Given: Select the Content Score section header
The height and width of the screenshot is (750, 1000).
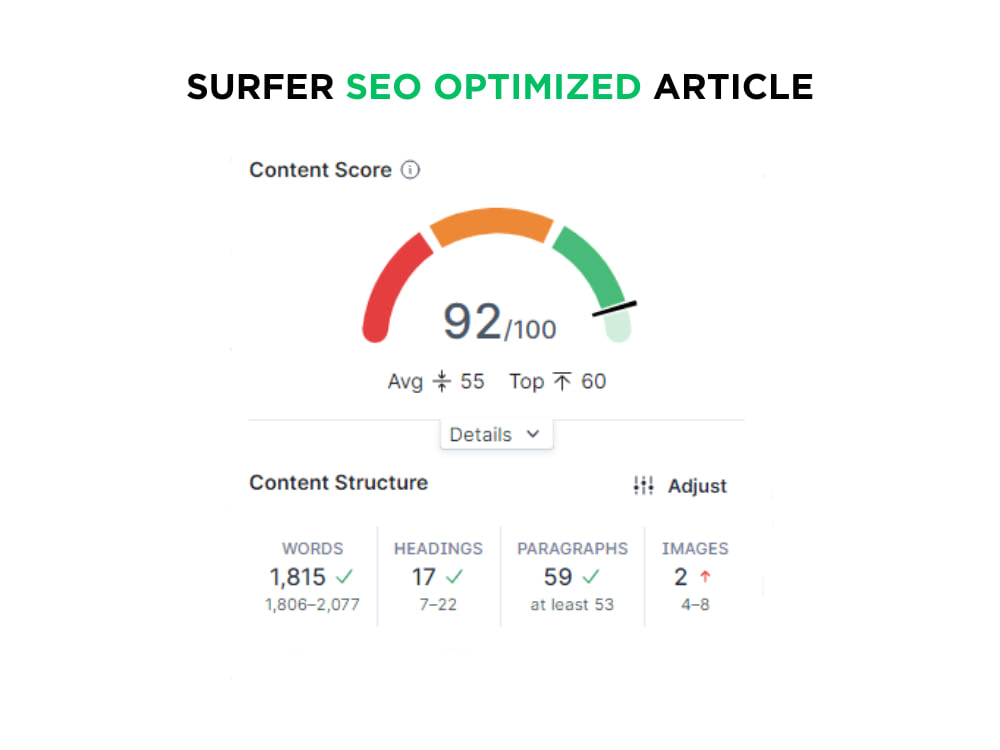Looking at the screenshot, I should pyautogui.click(x=320, y=170).
